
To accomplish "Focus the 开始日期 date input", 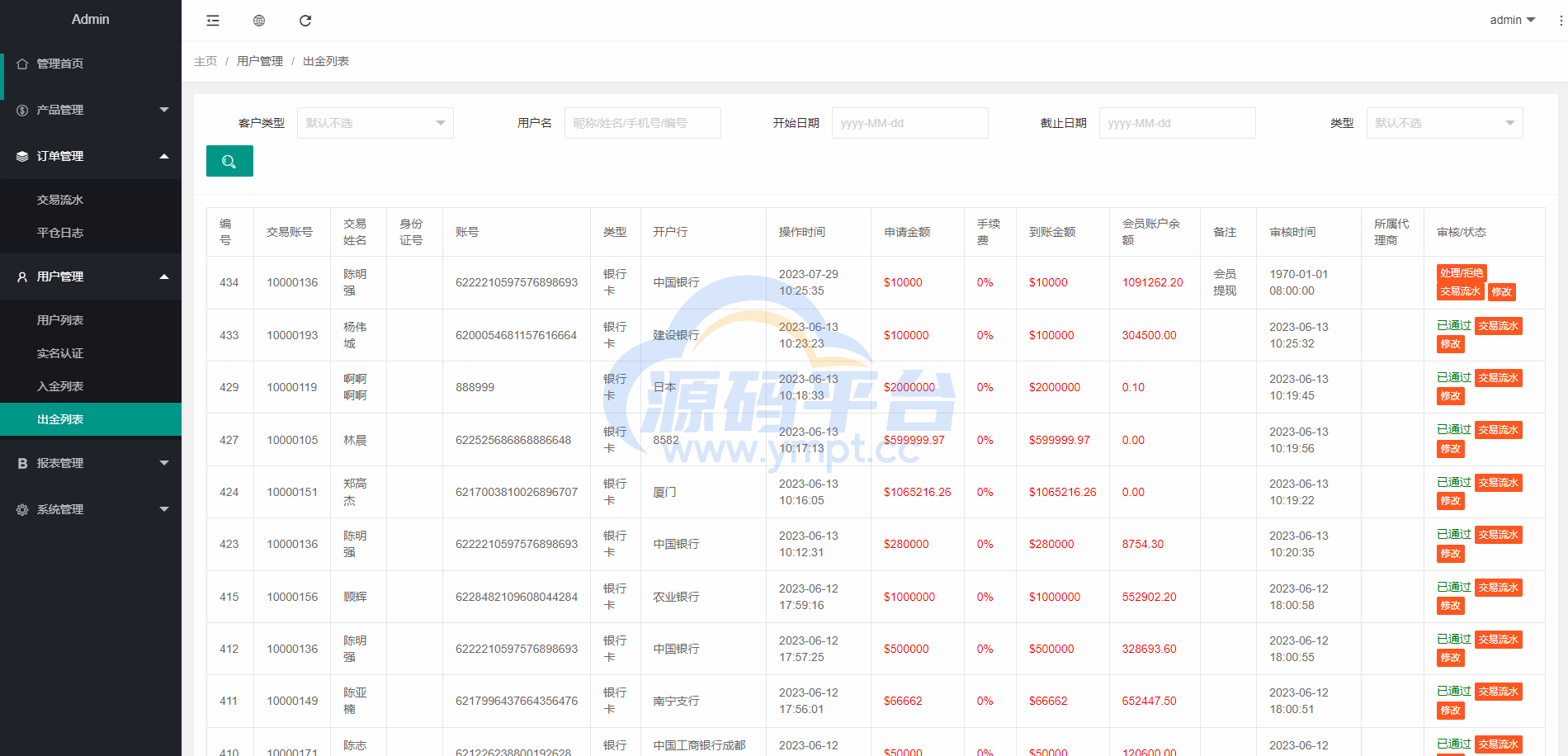I will pyautogui.click(x=910, y=123).
